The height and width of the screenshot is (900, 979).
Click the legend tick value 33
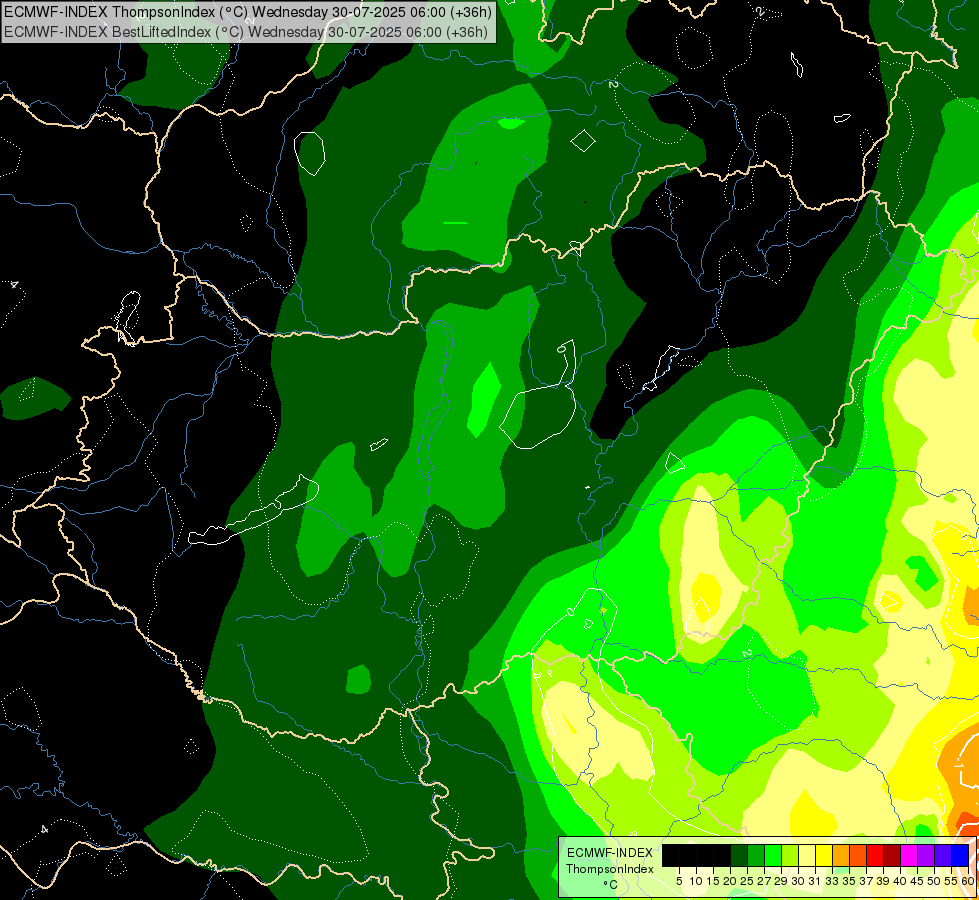tap(832, 881)
